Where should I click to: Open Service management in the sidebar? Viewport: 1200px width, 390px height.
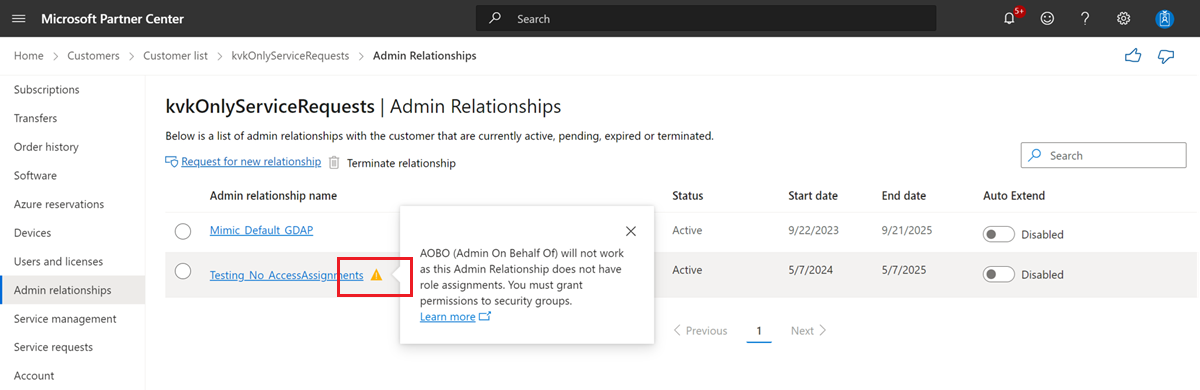[x=65, y=319]
